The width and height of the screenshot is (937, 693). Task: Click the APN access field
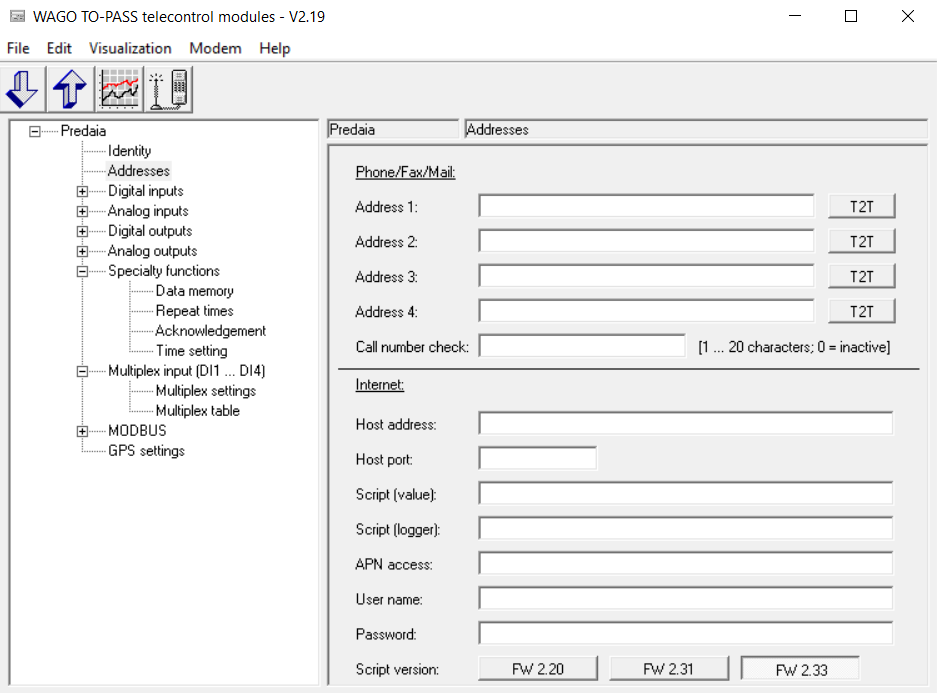[x=685, y=563]
